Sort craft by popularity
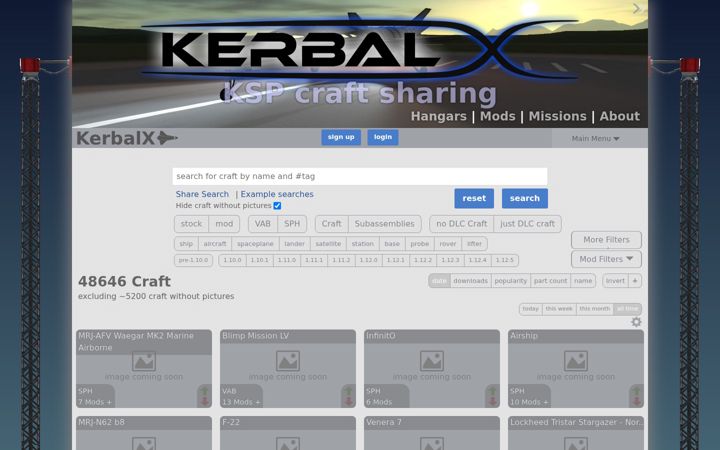This screenshot has width=720, height=450. tap(511, 281)
